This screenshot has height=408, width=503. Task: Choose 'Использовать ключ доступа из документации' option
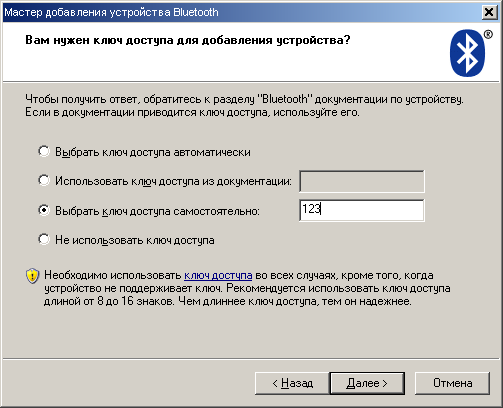coord(44,180)
